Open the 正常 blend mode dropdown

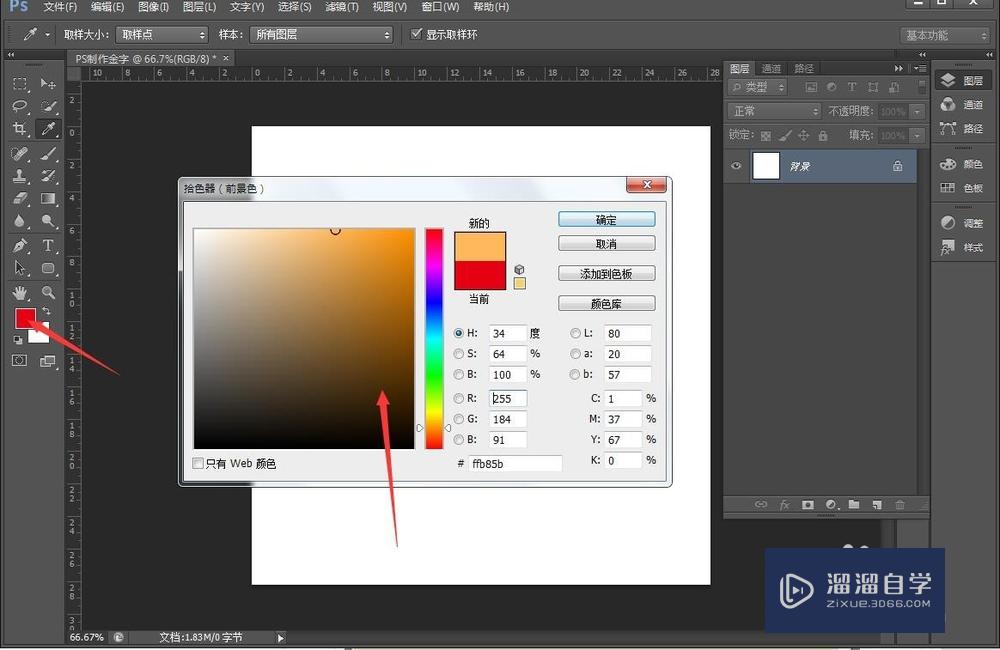[x=773, y=111]
